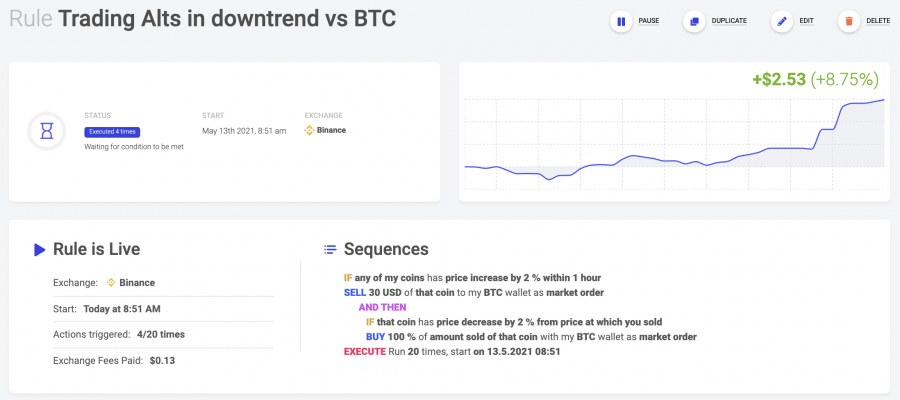900x400 pixels.
Task: Click the Binance icon in Rule is Live panel
Action: (x=111, y=283)
